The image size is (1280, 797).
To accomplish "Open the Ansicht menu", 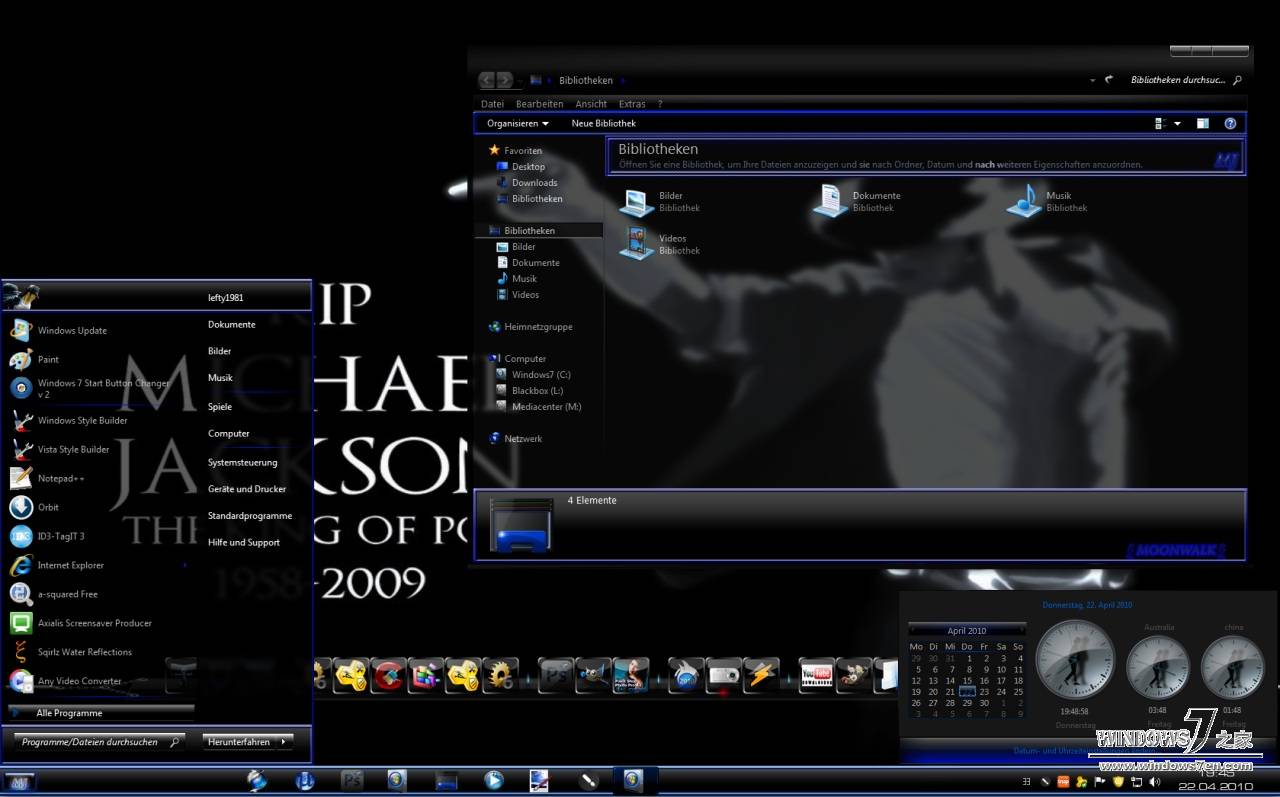I will point(591,104).
